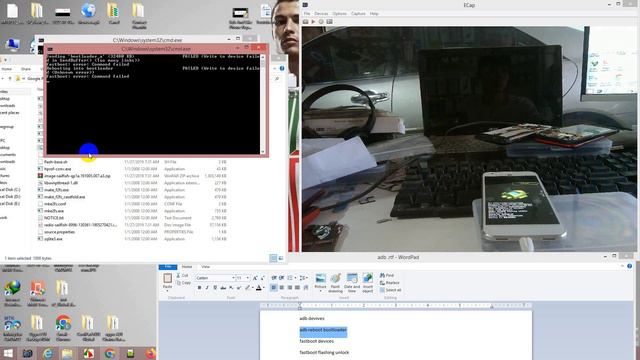Click Find in WordPad's Editing group

pyautogui.click(x=387, y=276)
